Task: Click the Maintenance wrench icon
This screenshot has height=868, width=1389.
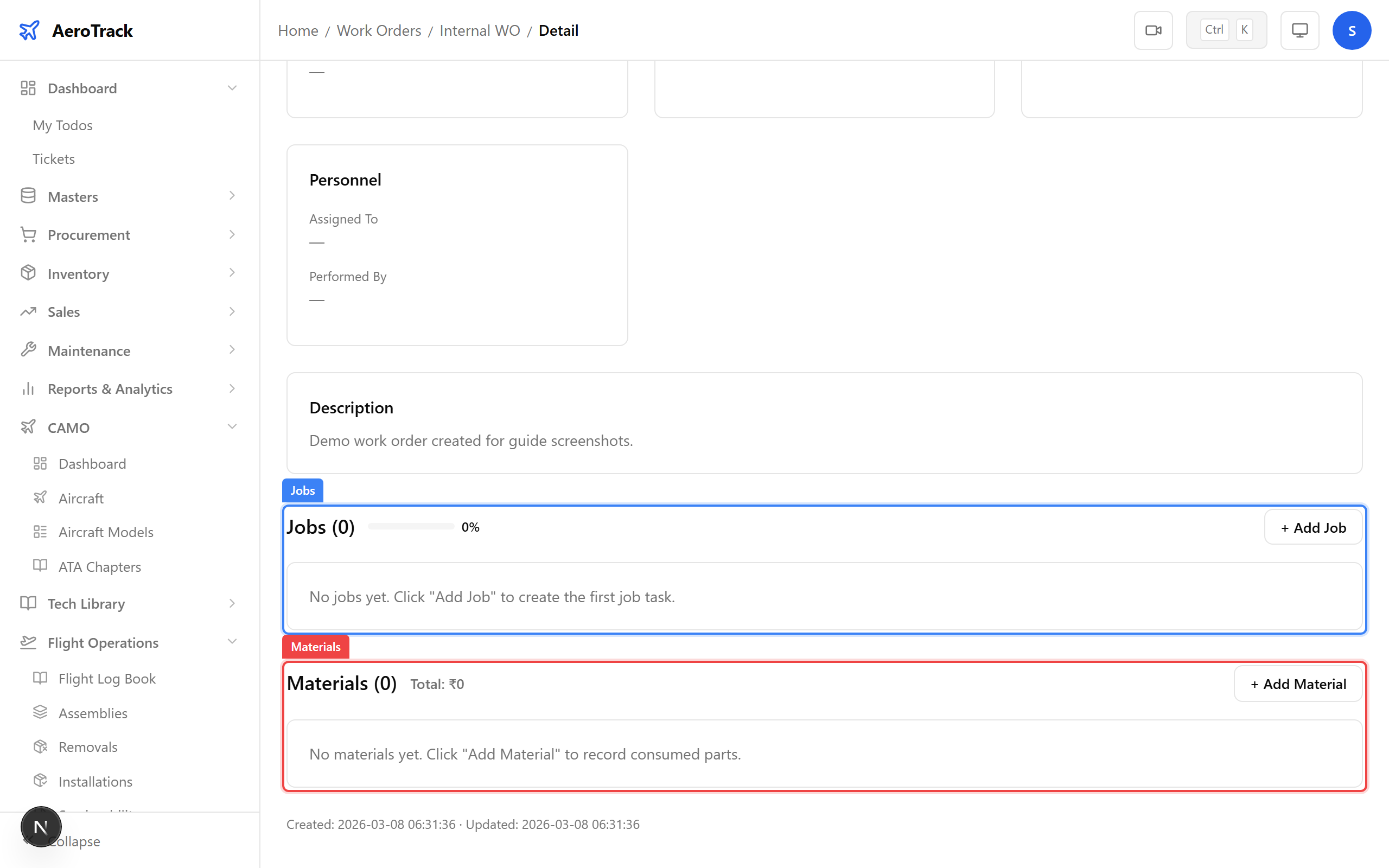Action: pyautogui.click(x=28, y=350)
